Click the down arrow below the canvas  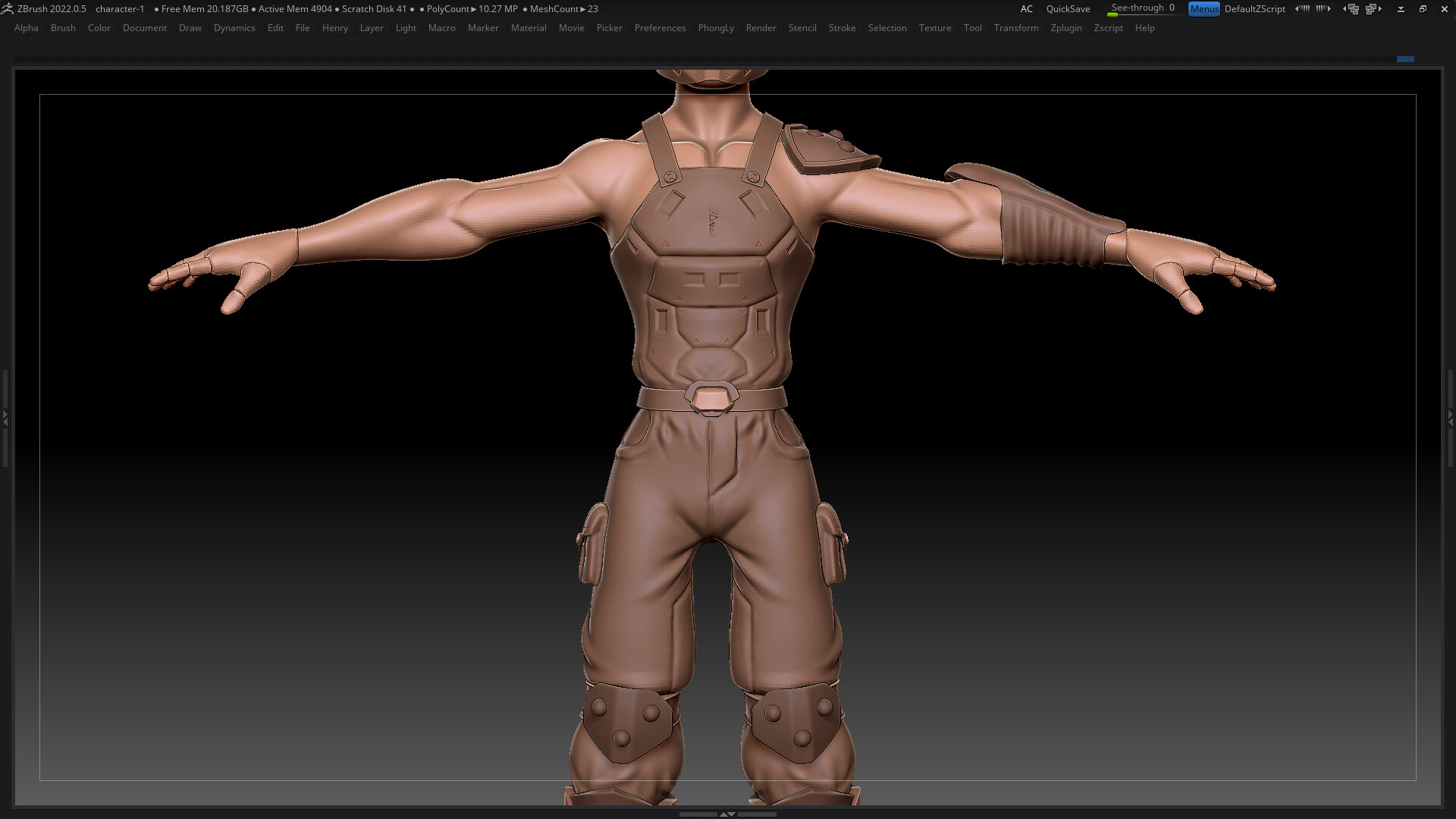[x=731, y=814]
